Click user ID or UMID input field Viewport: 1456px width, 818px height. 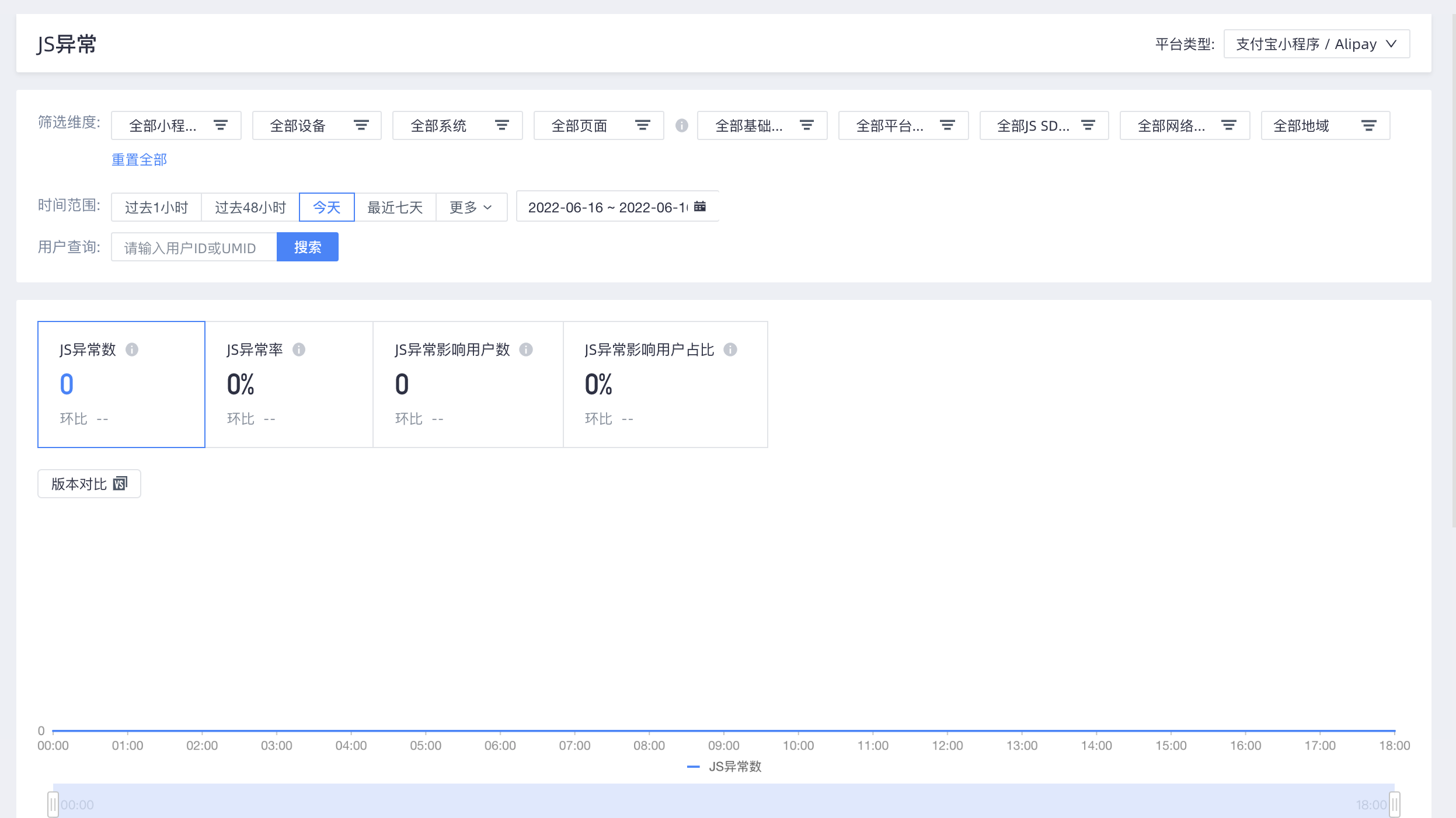point(194,247)
